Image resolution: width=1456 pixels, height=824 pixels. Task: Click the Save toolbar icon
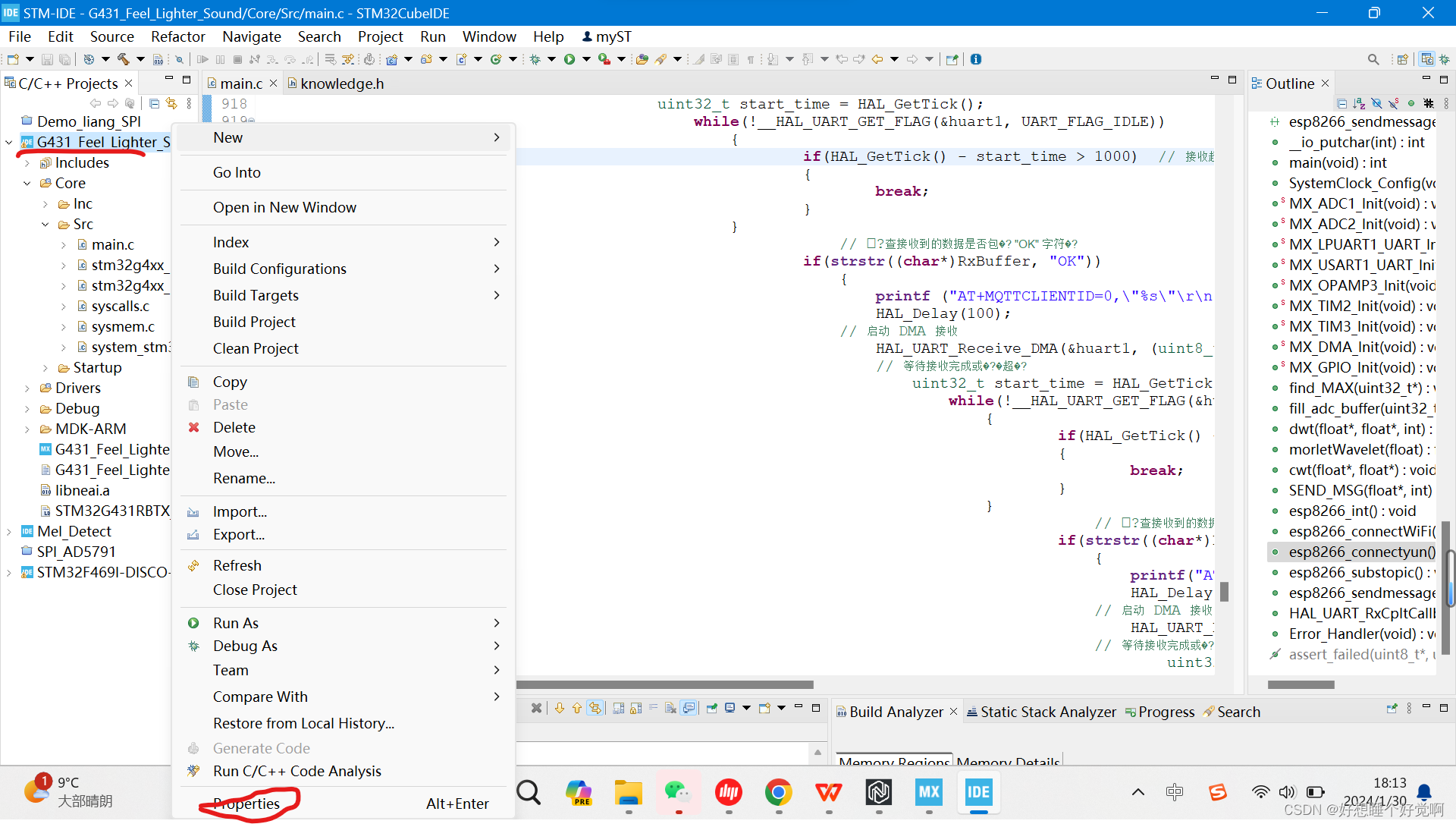tap(47, 59)
